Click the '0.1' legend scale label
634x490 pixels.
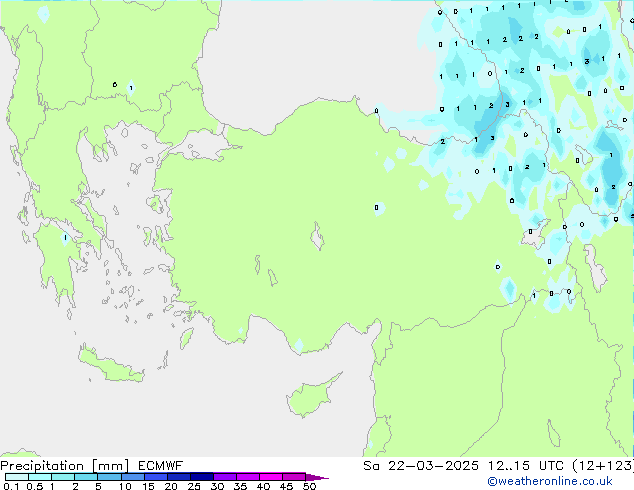point(11,486)
